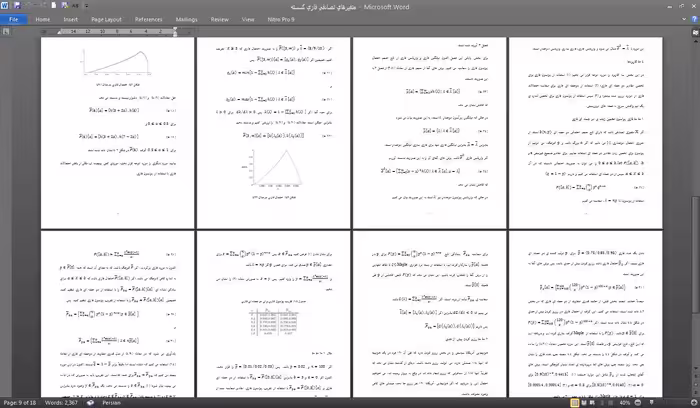Toggle ruler with View Ruler icon
The height and width of the screenshot is (408, 700).
[x=695, y=33]
